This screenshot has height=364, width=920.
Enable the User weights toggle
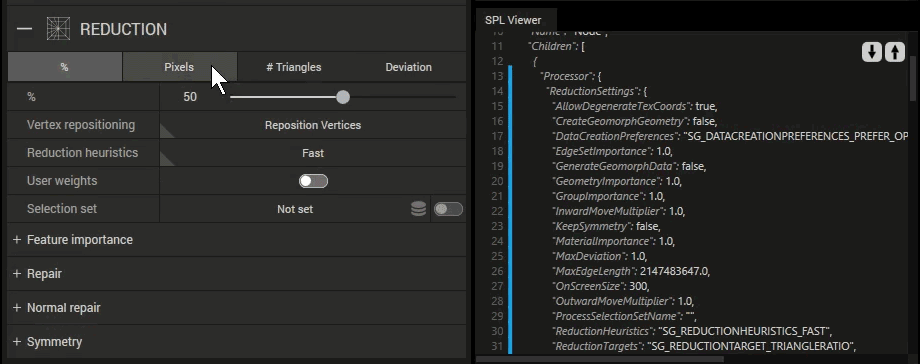[313, 181]
